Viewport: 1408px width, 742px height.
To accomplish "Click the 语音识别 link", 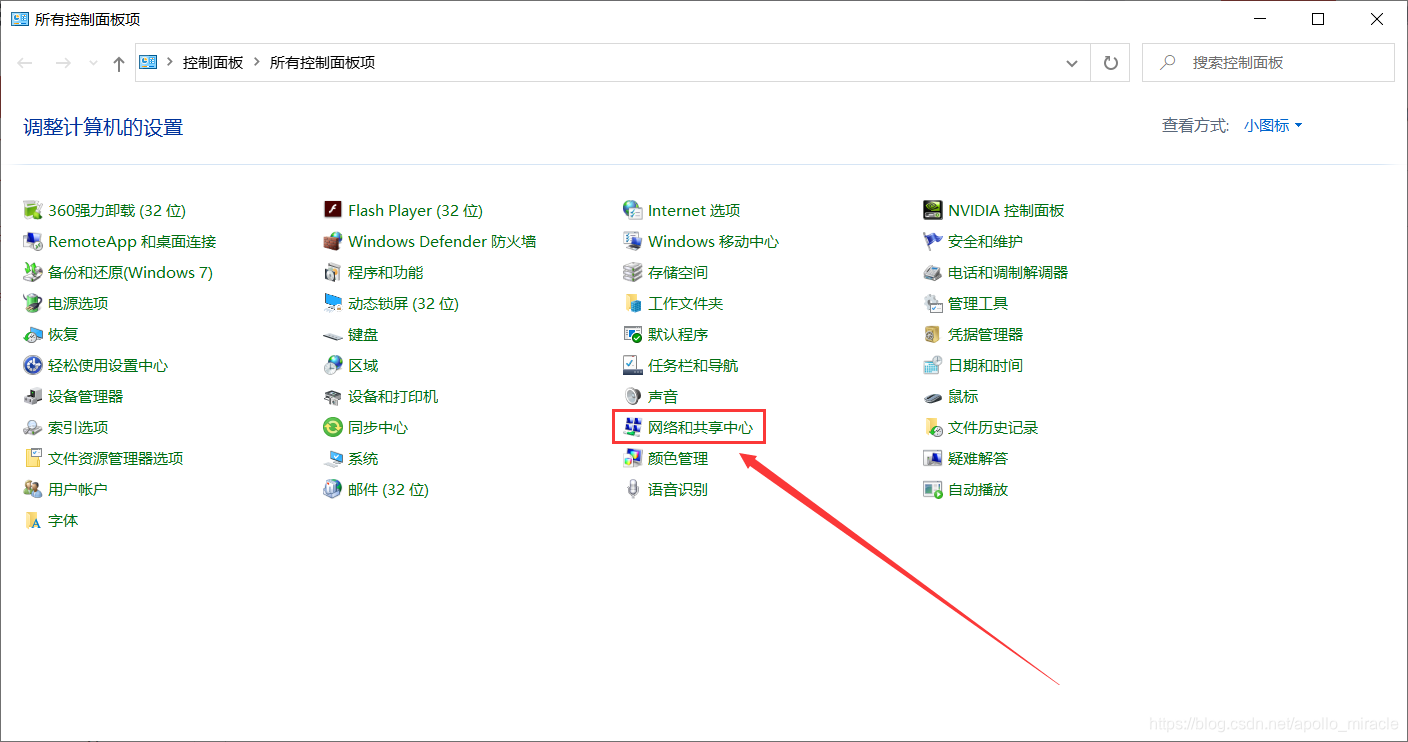I will click(x=678, y=489).
